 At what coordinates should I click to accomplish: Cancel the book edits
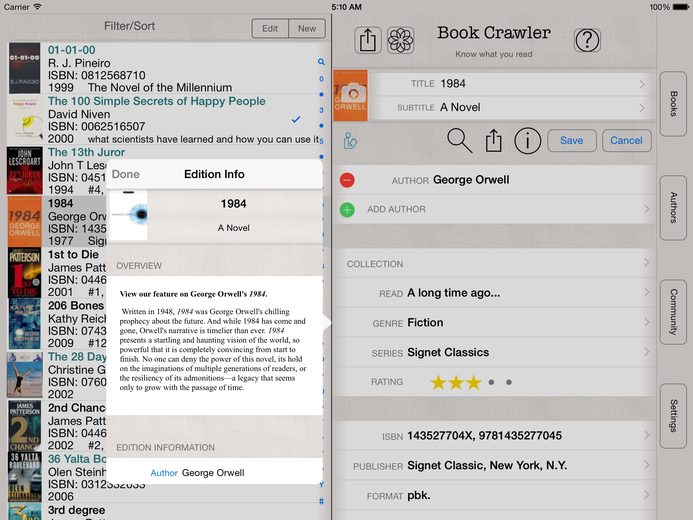click(626, 140)
